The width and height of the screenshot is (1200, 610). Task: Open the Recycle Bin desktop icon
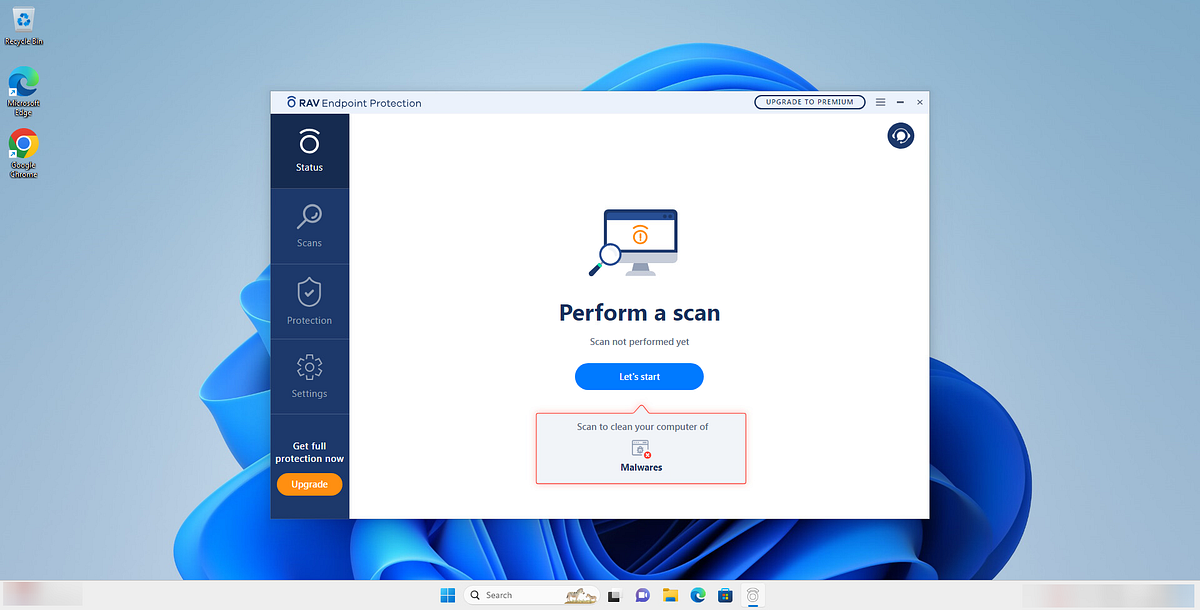(24, 26)
